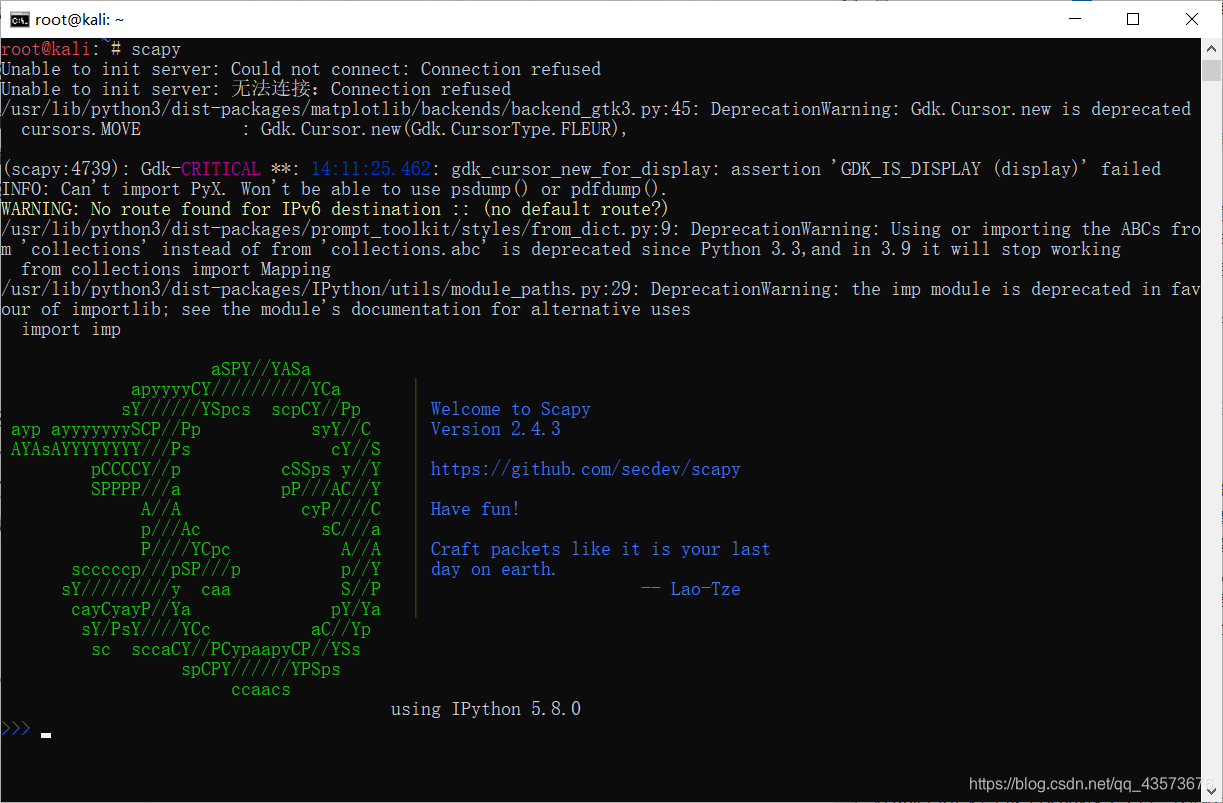
Task: Click the vertical scrollbar thumb
Action: coord(1211,70)
